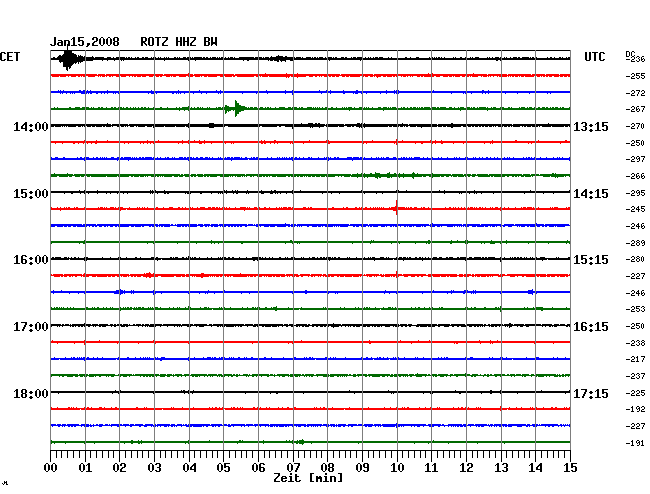Click the DC offset value -266

(635, 177)
